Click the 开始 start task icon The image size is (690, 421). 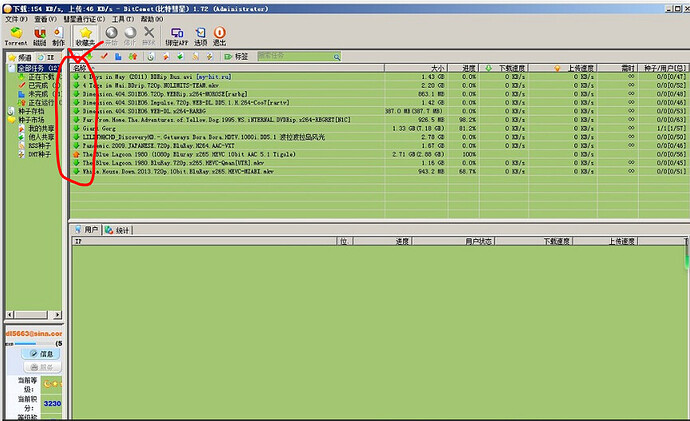pyautogui.click(x=111, y=36)
